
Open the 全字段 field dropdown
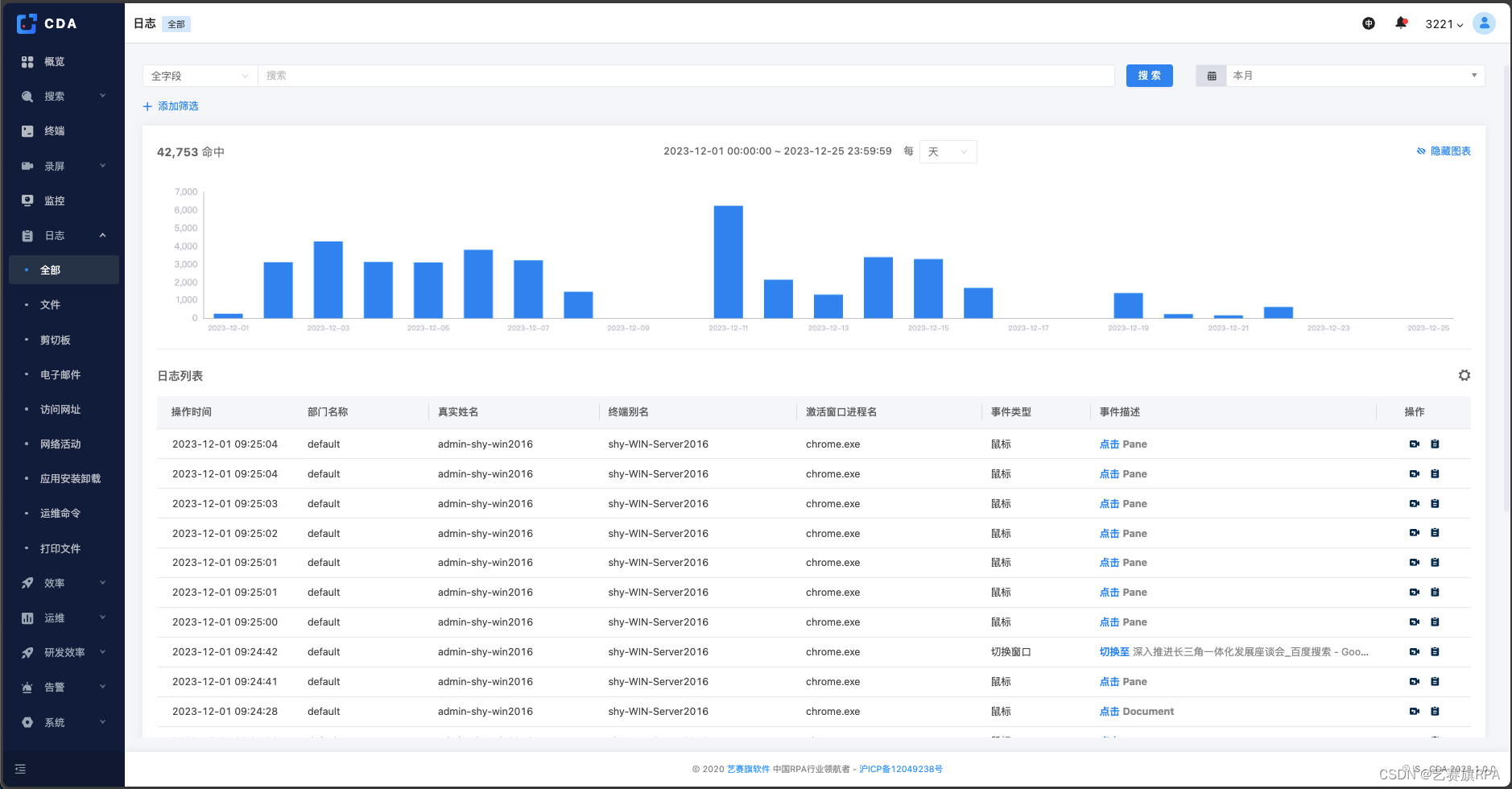200,76
